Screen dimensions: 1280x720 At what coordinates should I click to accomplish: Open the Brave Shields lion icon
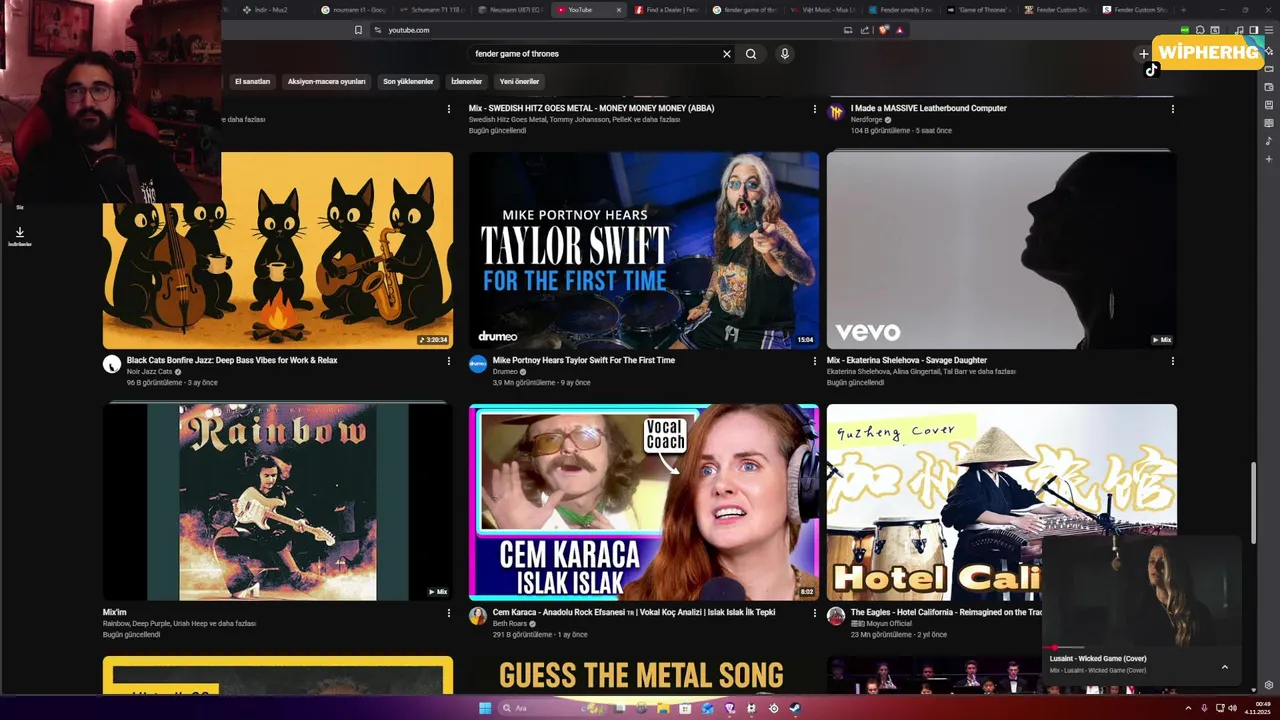tap(883, 30)
